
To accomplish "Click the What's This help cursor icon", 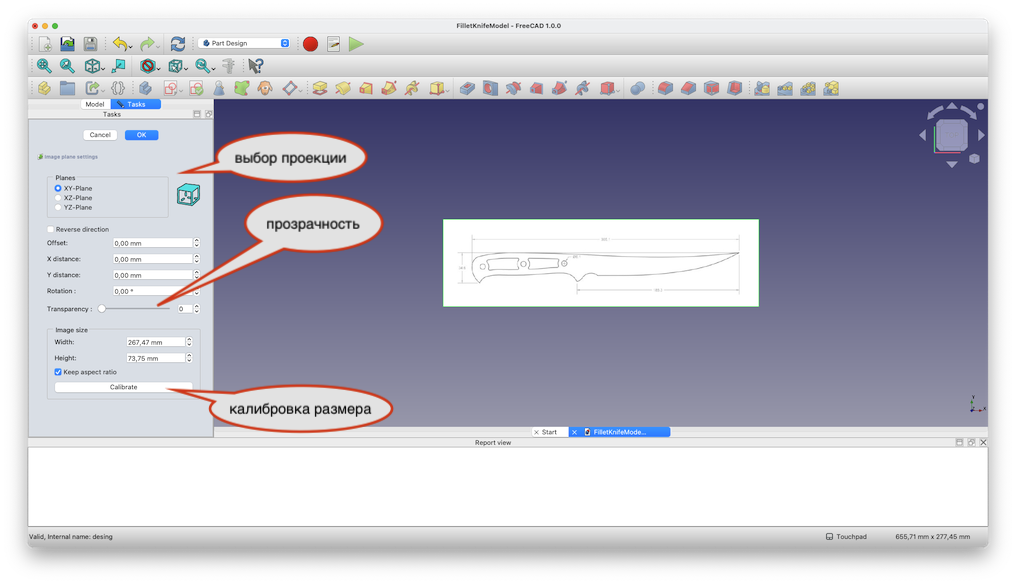I will (x=256, y=66).
